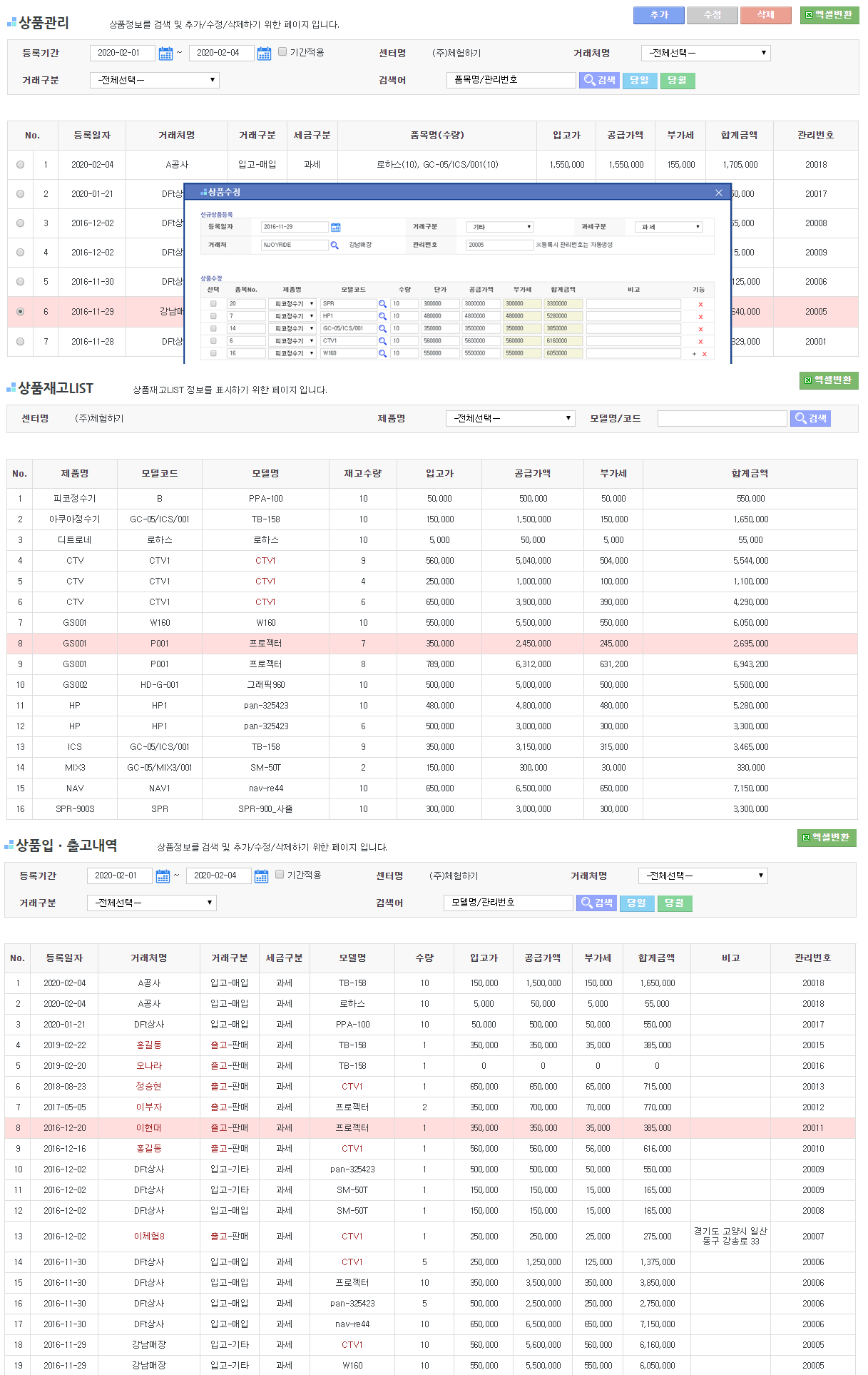The height and width of the screenshot is (1375, 868).
Task: Open the calendar for the 상품관리 start date
Action: pos(165,54)
